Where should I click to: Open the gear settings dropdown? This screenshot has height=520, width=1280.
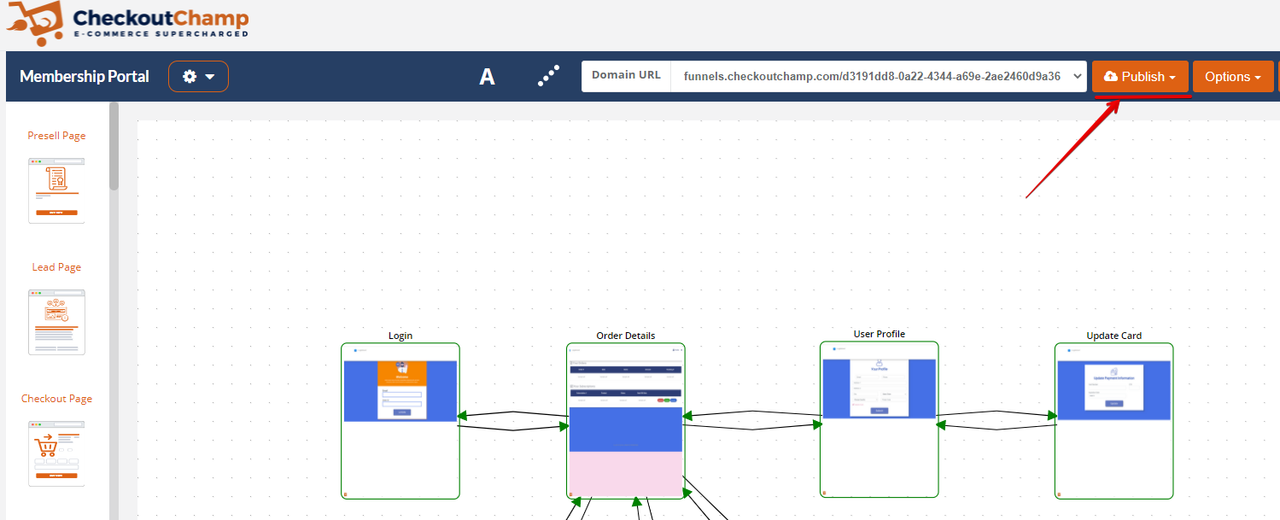(x=198, y=77)
